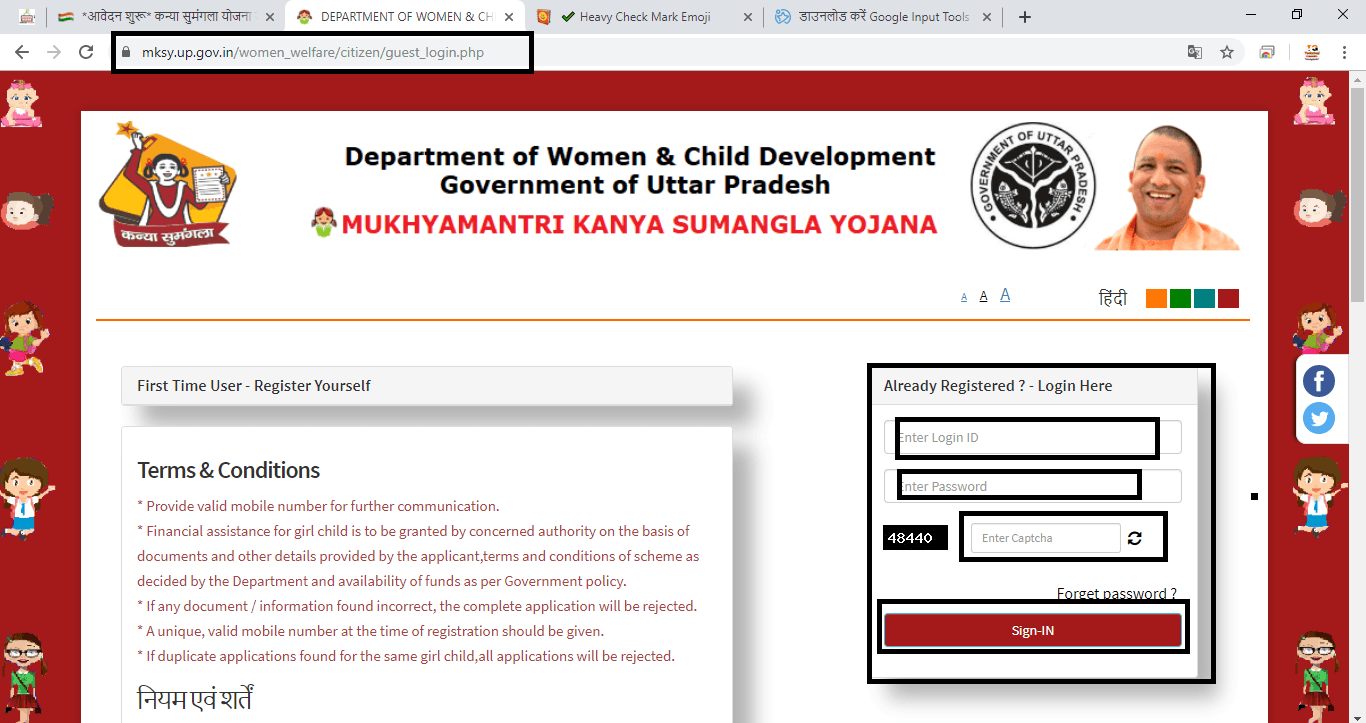
Task: Click the address bar URL
Action: point(313,52)
